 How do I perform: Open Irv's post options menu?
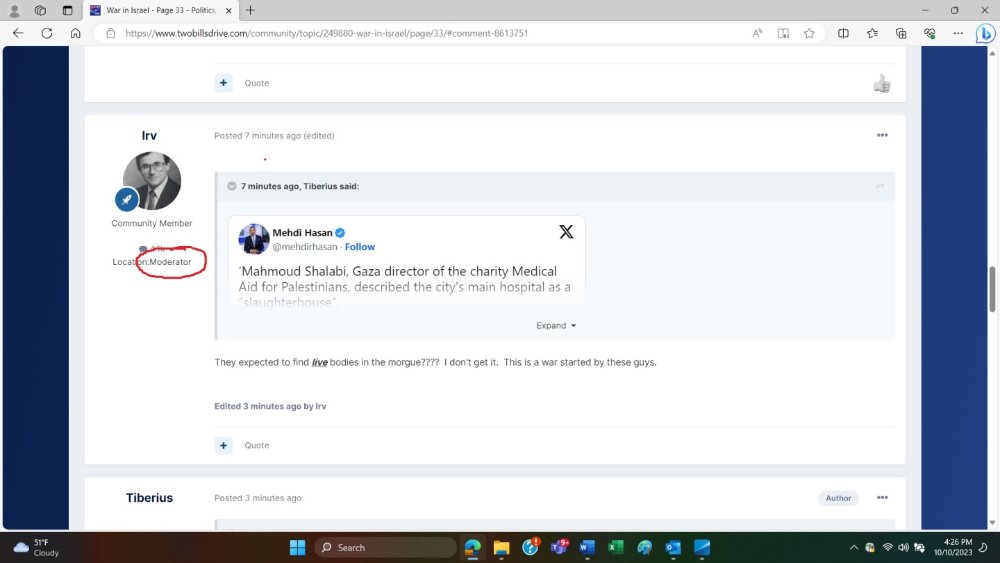point(882,135)
